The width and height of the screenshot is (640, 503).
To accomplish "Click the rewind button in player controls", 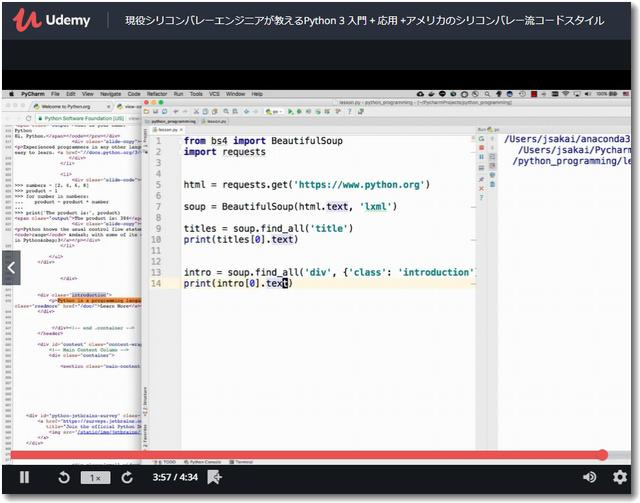I will point(64,478).
